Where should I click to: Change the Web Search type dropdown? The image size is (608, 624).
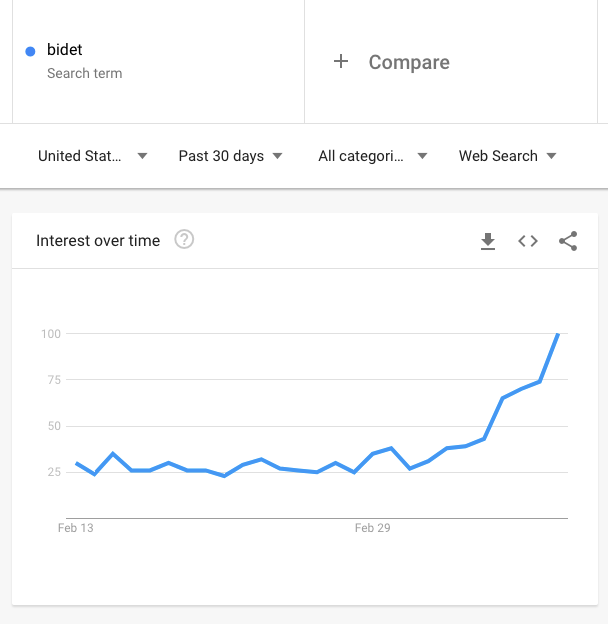pos(507,156)
